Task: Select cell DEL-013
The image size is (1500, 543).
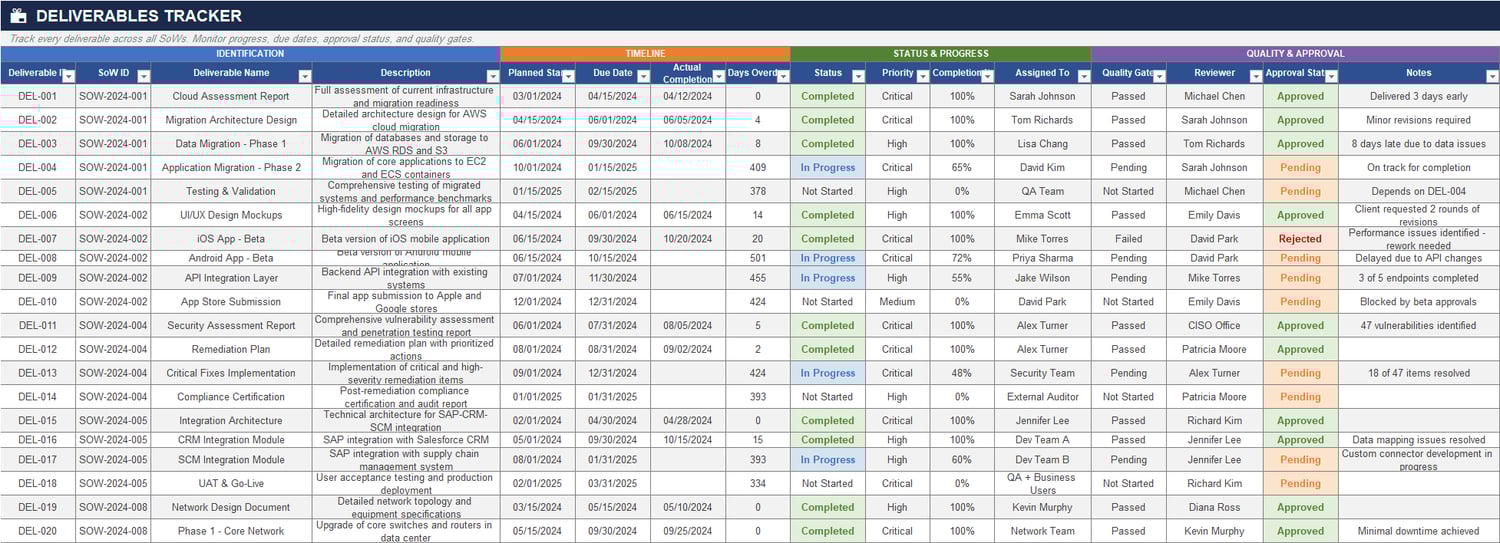Action: click(38, 373)
